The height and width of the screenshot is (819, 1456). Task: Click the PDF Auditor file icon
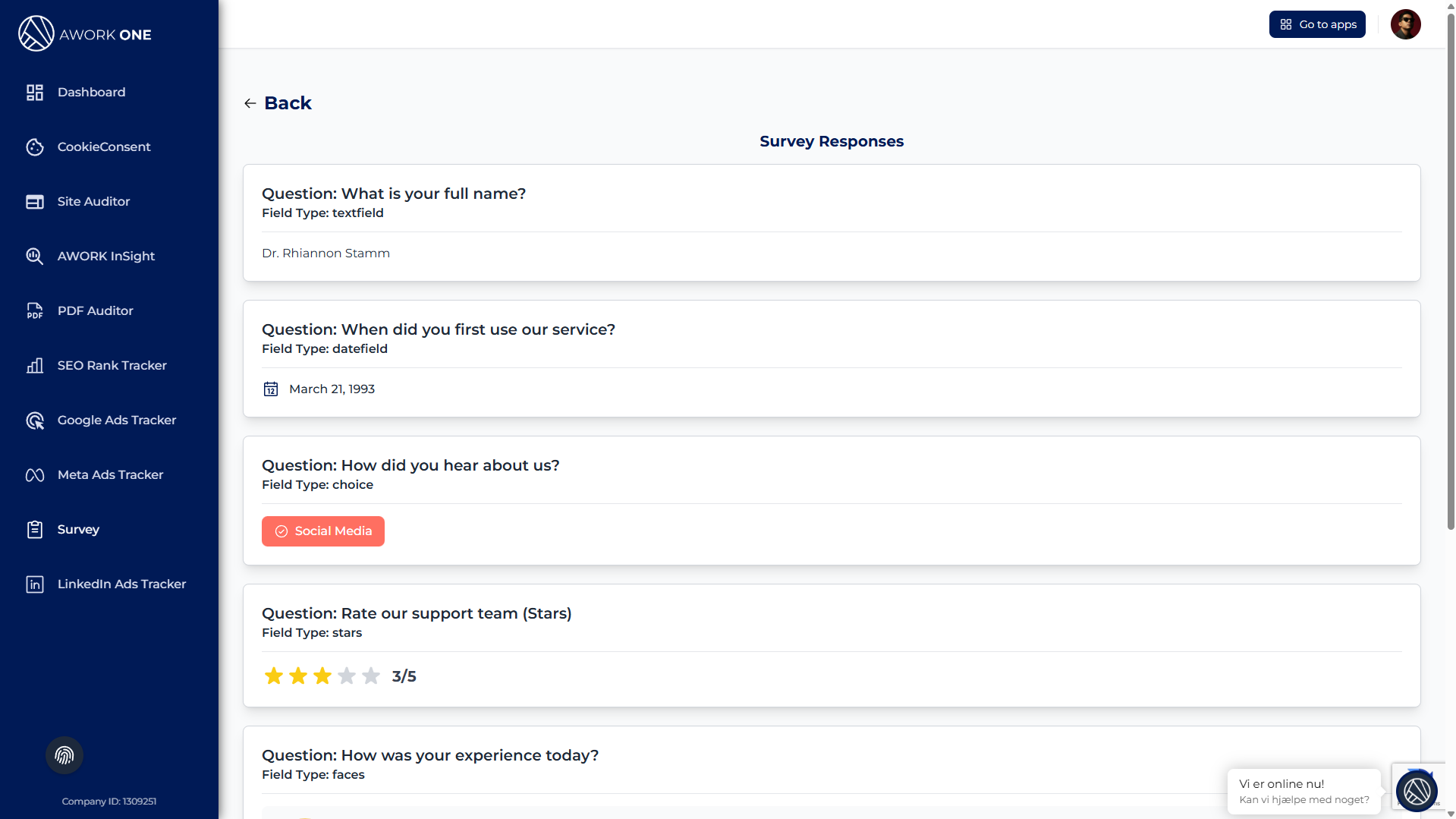pos(35,311)
